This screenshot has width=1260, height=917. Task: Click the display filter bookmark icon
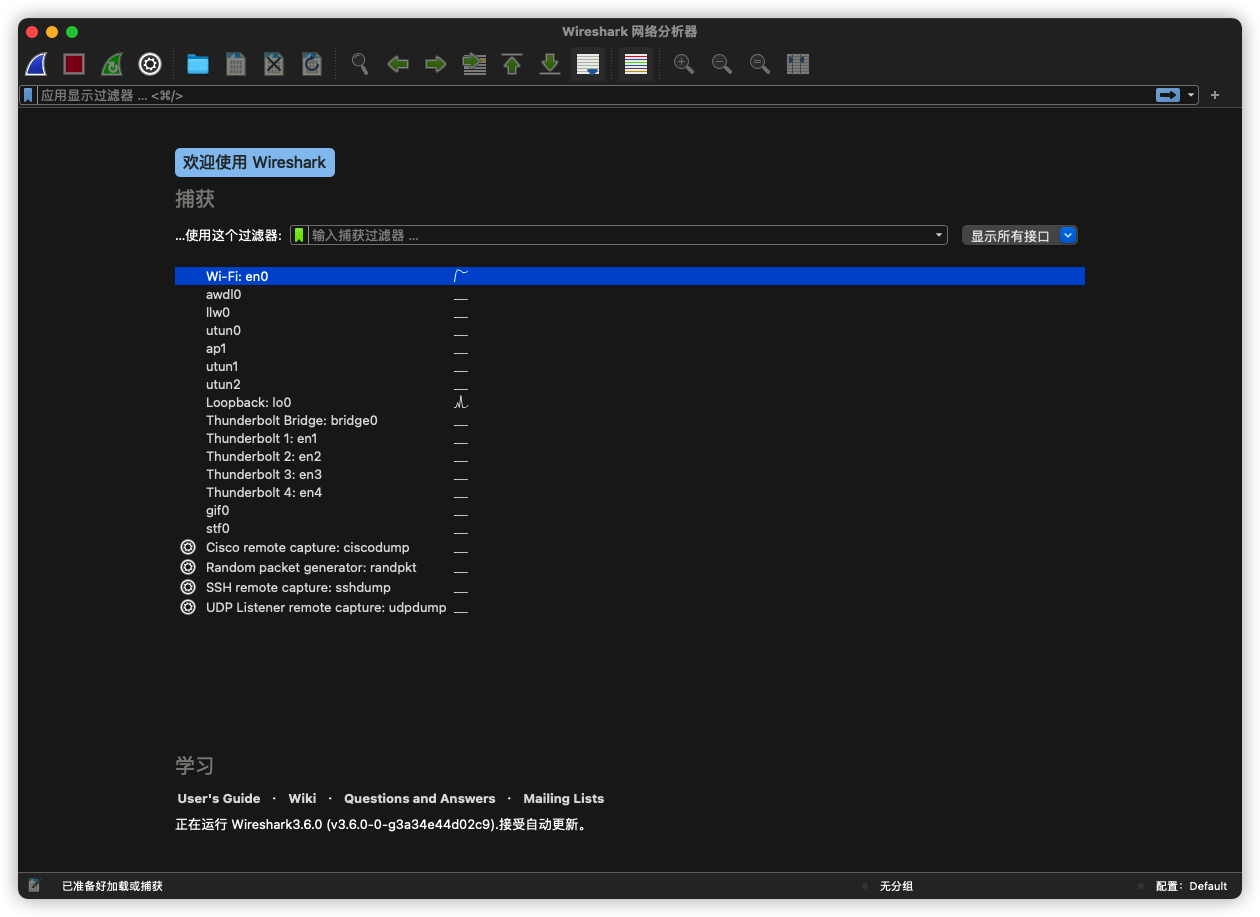click(x=28, y=95)
